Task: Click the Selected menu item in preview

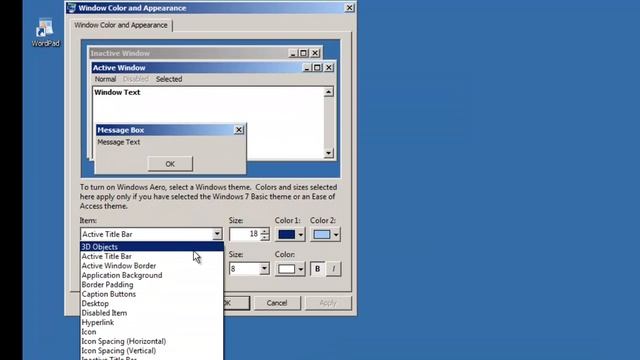Action: [x=169, y=79]
